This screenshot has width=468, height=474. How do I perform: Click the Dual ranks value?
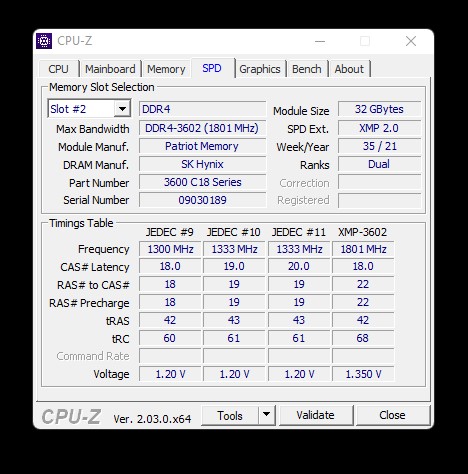pos(379,164)
